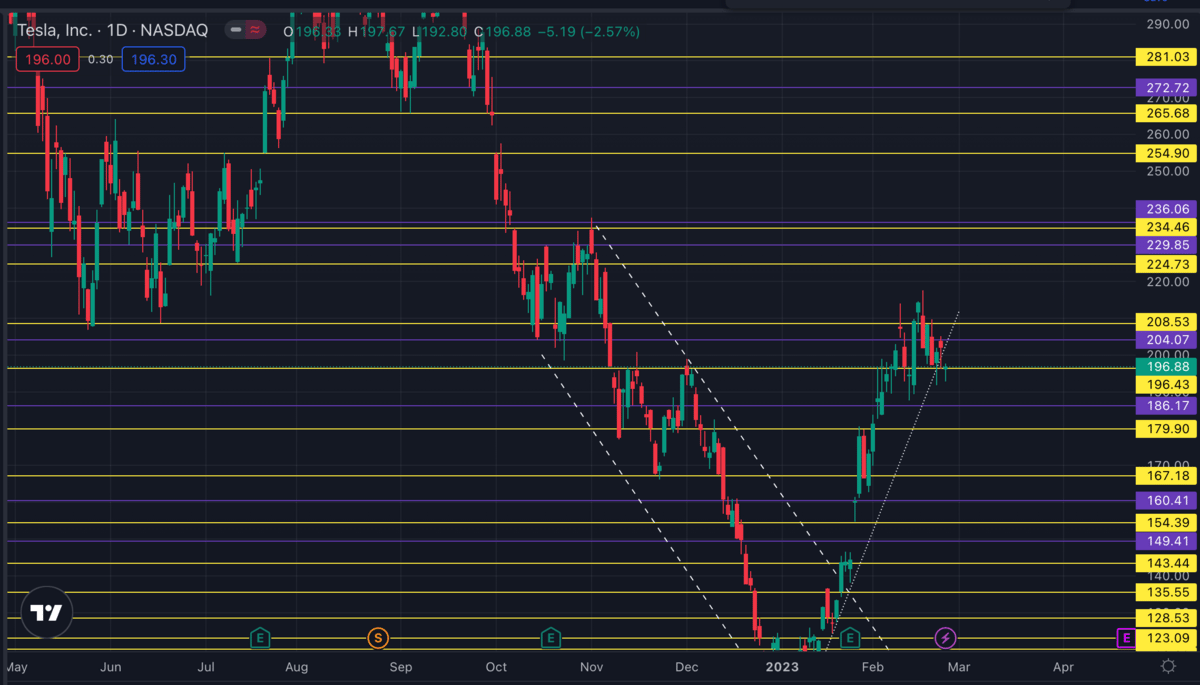
Task: Click the change value −5.19 (−2.57%)
Action: [589, 32]
